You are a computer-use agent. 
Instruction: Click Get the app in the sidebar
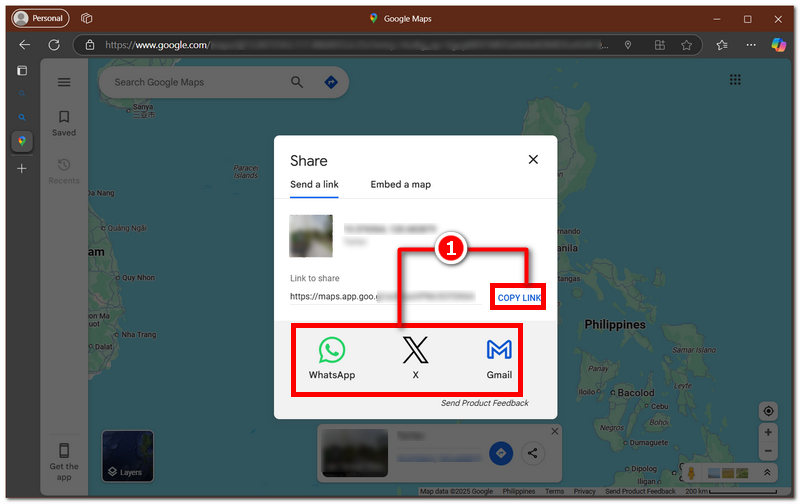64,462
